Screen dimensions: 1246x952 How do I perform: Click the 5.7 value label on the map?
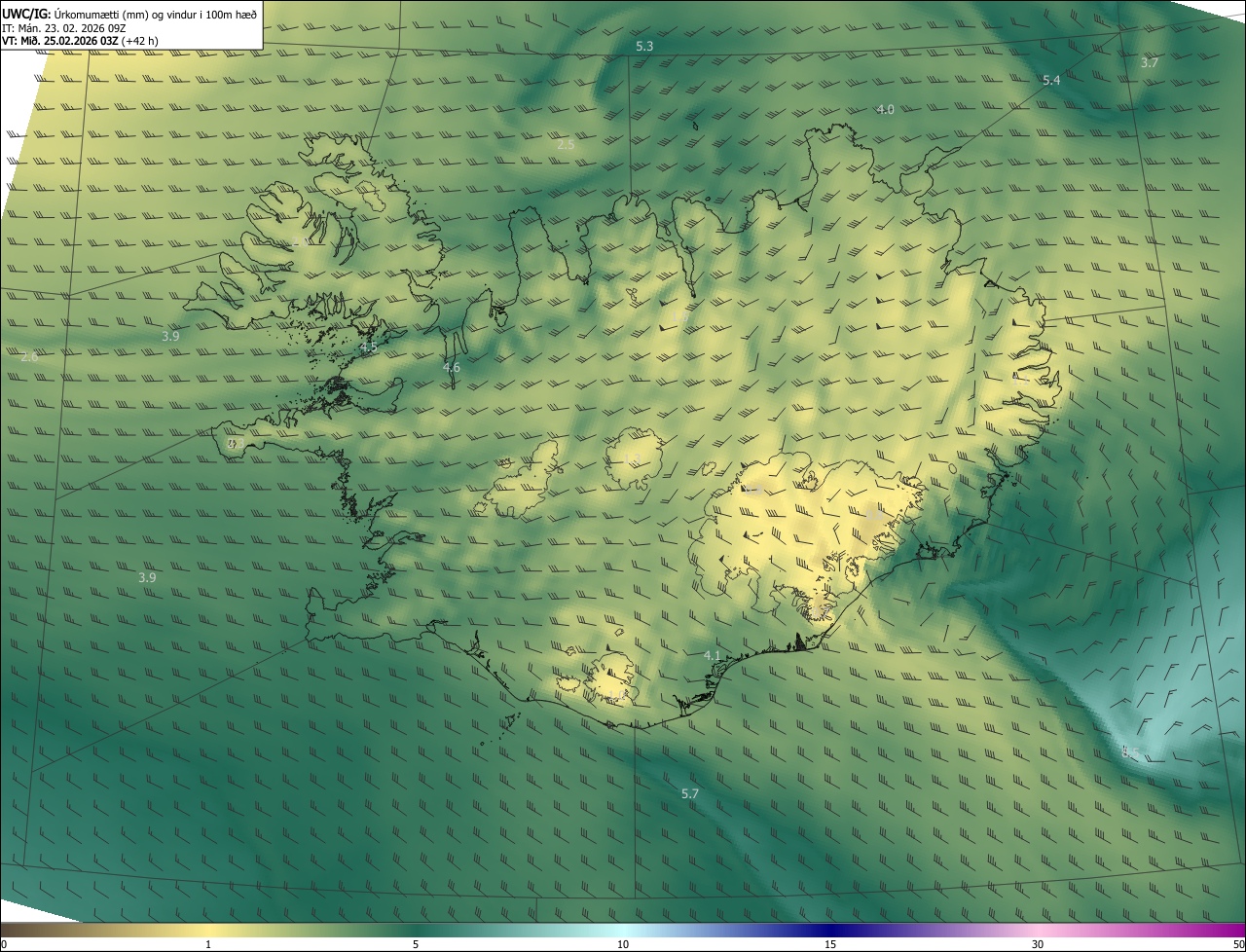pos(689,793)
